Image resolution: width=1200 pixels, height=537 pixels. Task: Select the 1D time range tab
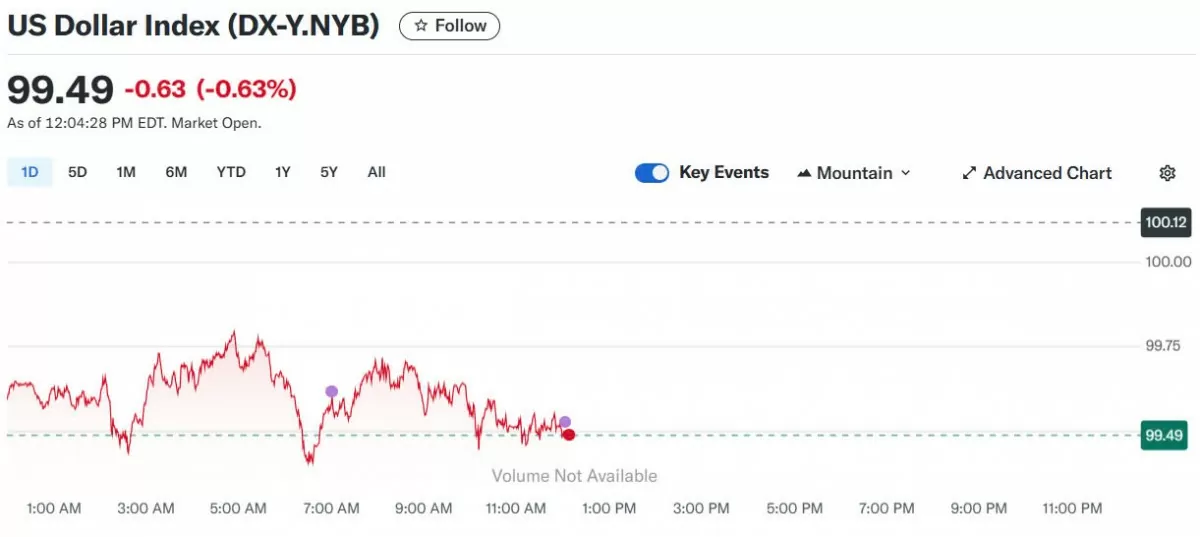[x=30, y=172]
